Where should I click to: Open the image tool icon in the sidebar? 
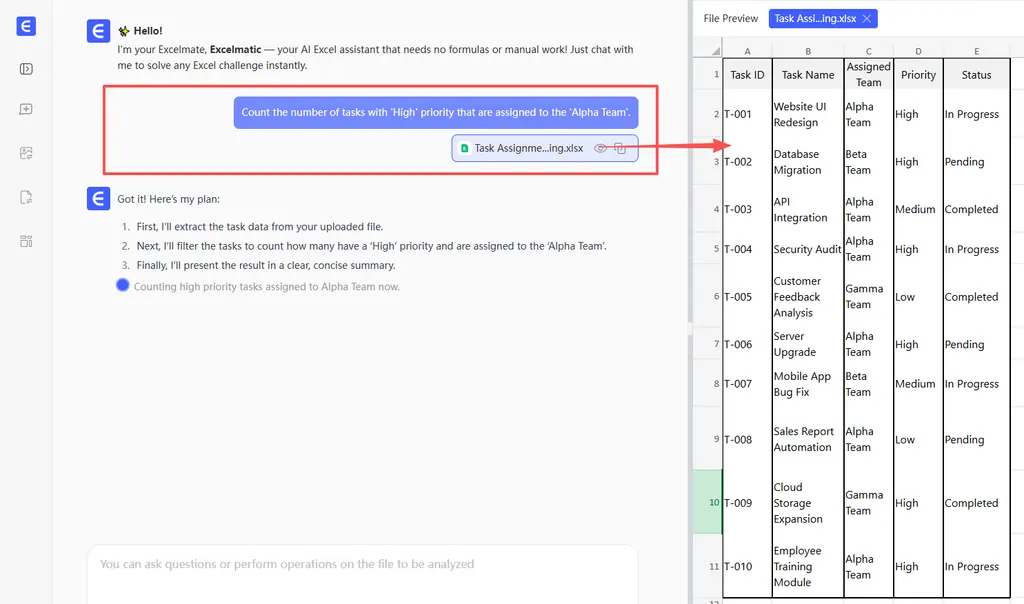click(x=26, y=153)
